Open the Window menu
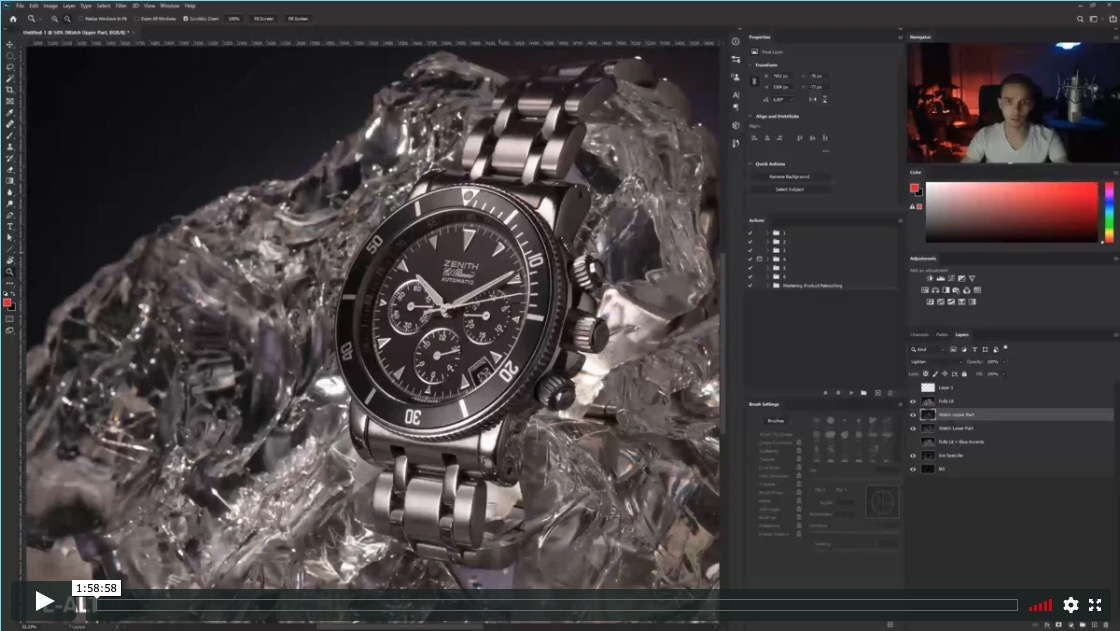 [x=169, y=6]
